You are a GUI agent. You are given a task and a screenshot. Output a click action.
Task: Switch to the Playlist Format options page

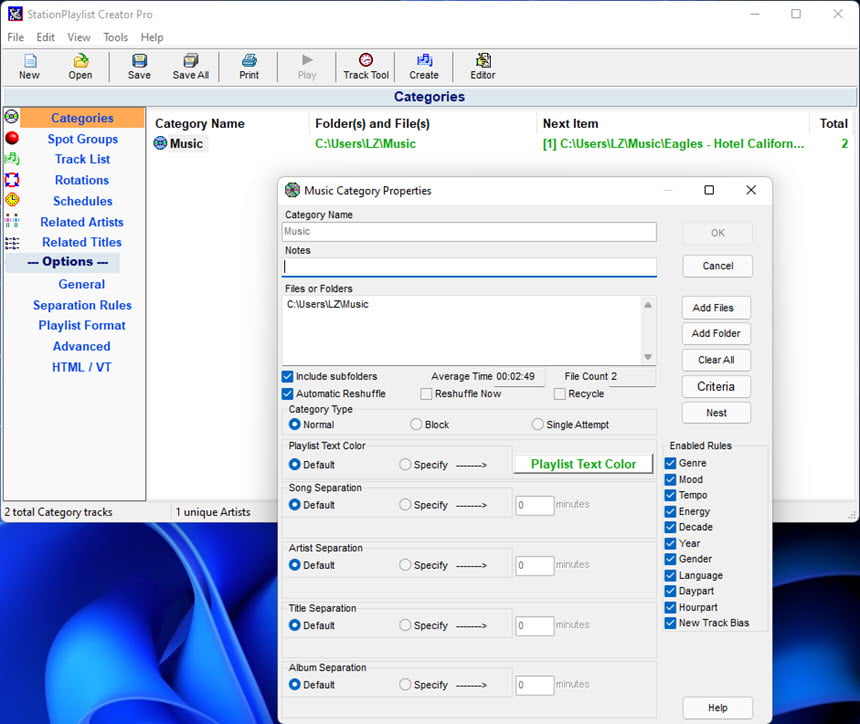click(82, 325)
